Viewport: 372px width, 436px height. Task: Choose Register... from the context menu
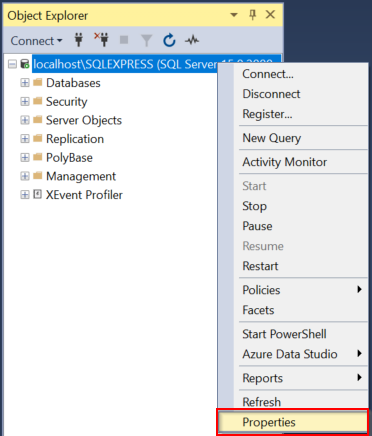293,114
